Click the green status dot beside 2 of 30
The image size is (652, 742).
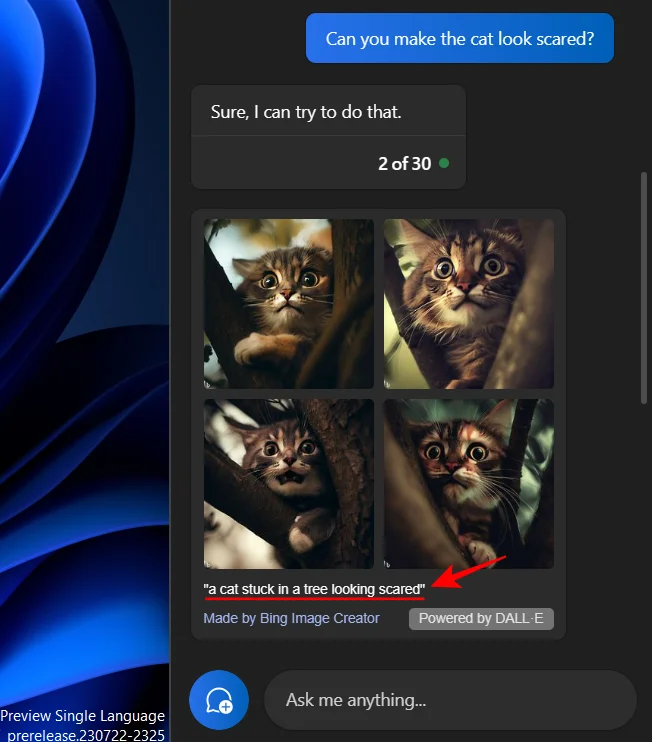(444, 163)
